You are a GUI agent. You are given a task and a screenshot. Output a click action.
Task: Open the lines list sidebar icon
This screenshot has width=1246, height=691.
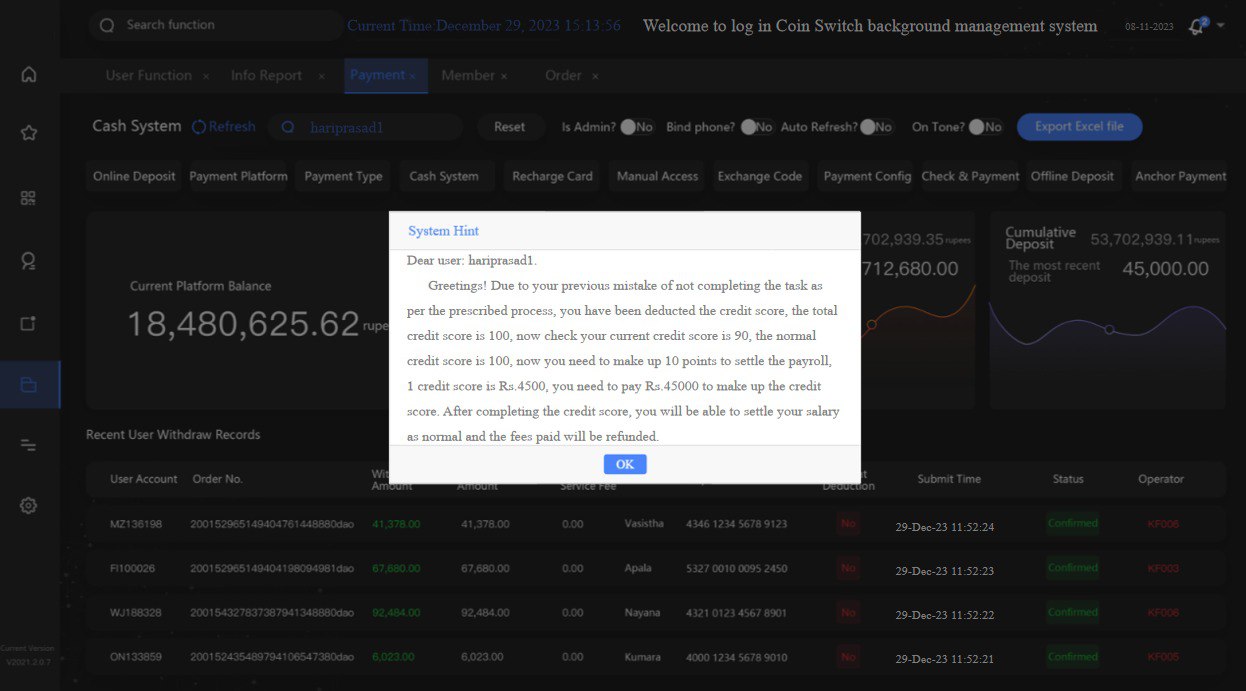coord(29,445)
